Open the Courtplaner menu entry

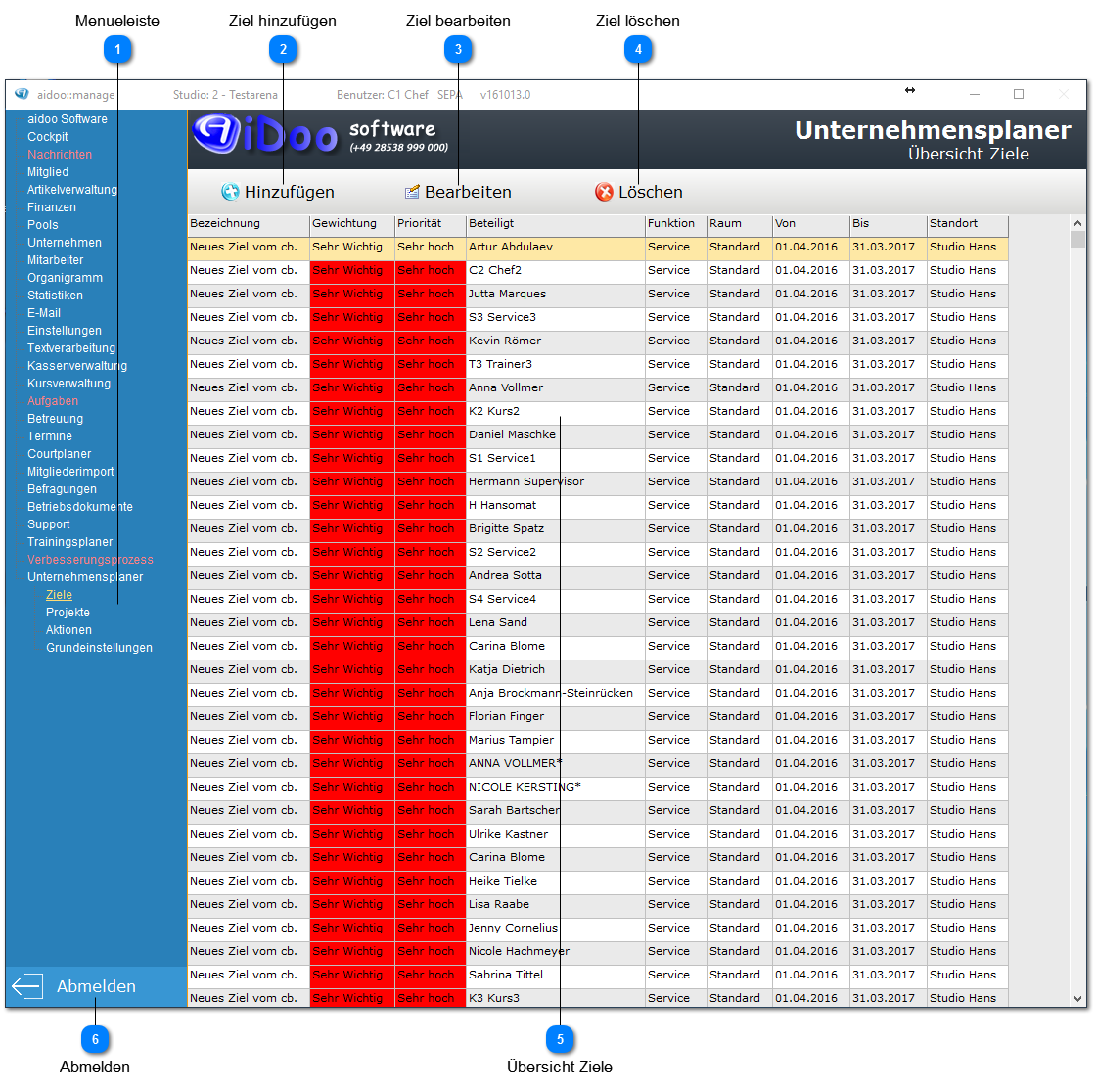pos(60,454)
